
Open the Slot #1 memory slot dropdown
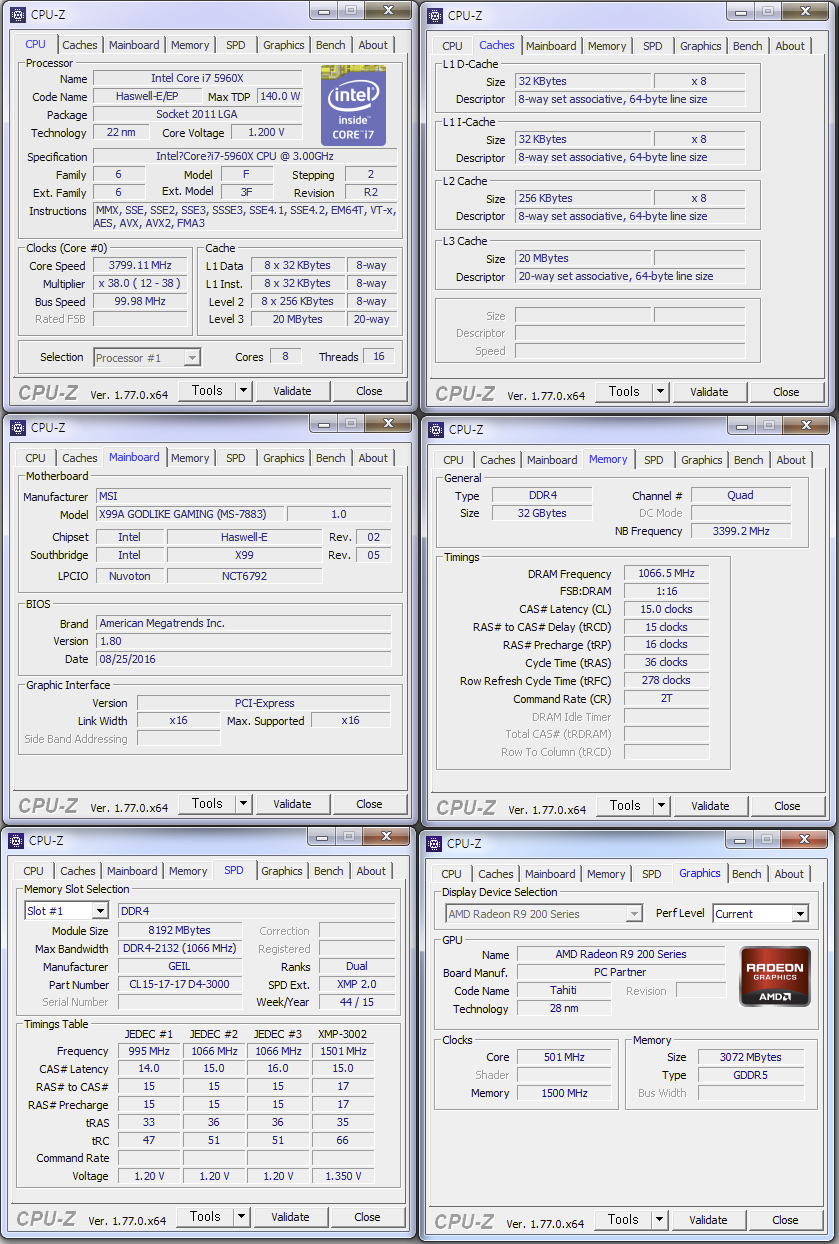pos(99,911)
